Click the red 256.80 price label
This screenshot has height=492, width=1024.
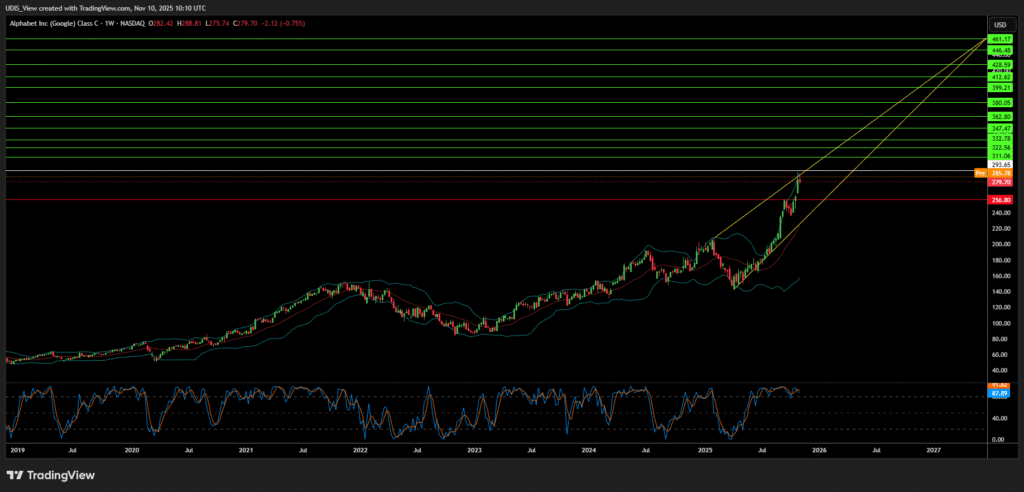(999, 199)
